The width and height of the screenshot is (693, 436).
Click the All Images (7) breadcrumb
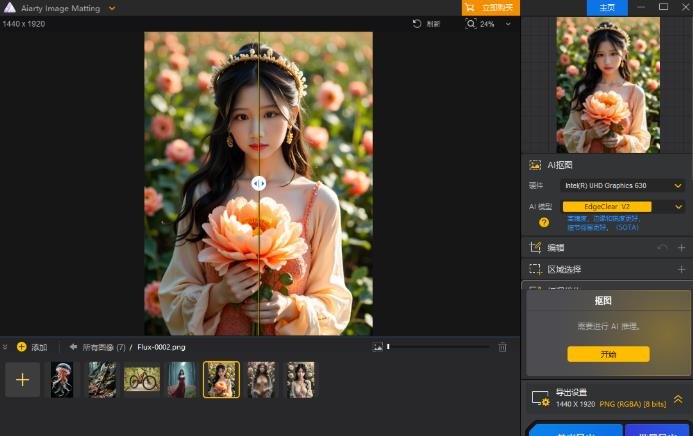(x=103, y=347)
